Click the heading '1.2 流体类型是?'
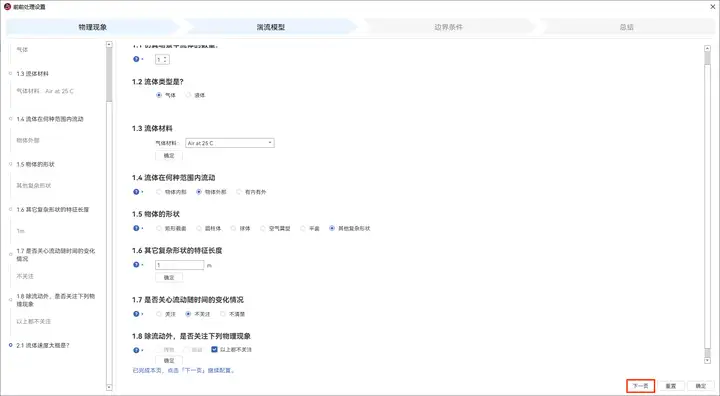The width and height of the screenshot is (720, 396). click(158, 82)
